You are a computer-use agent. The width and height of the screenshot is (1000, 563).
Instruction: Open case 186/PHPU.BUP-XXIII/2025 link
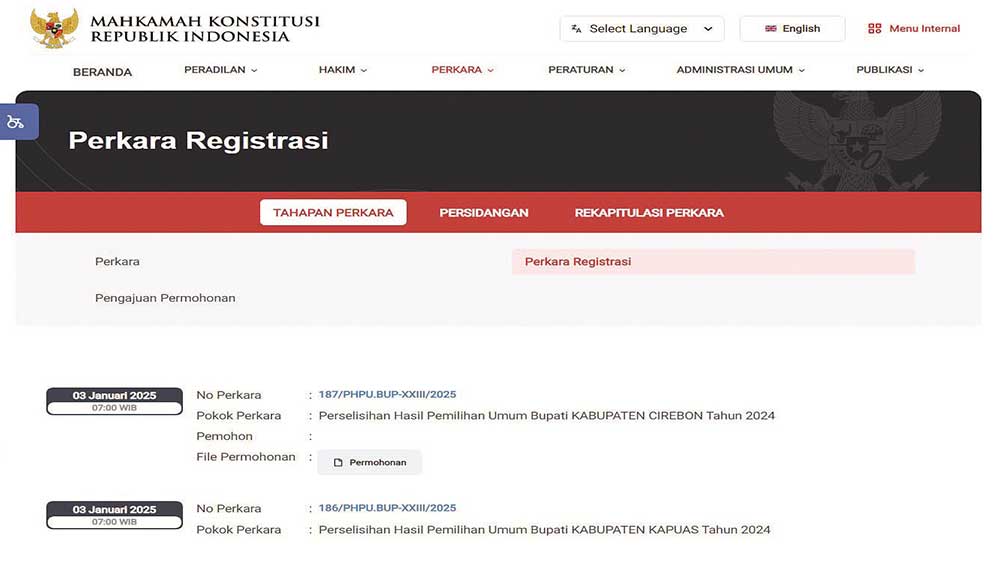point(387,508)
